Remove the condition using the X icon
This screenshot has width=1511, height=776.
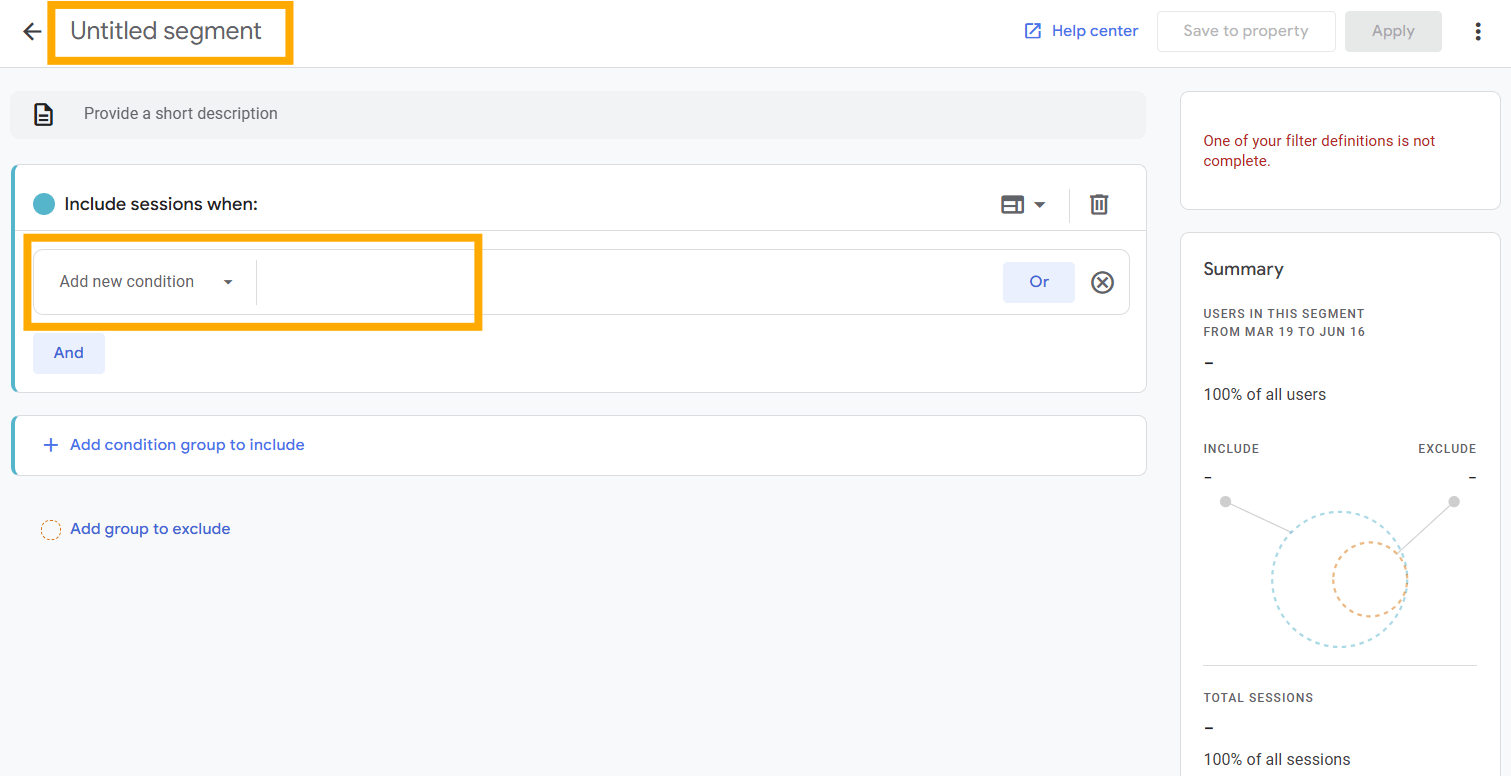coord(1102,282)
